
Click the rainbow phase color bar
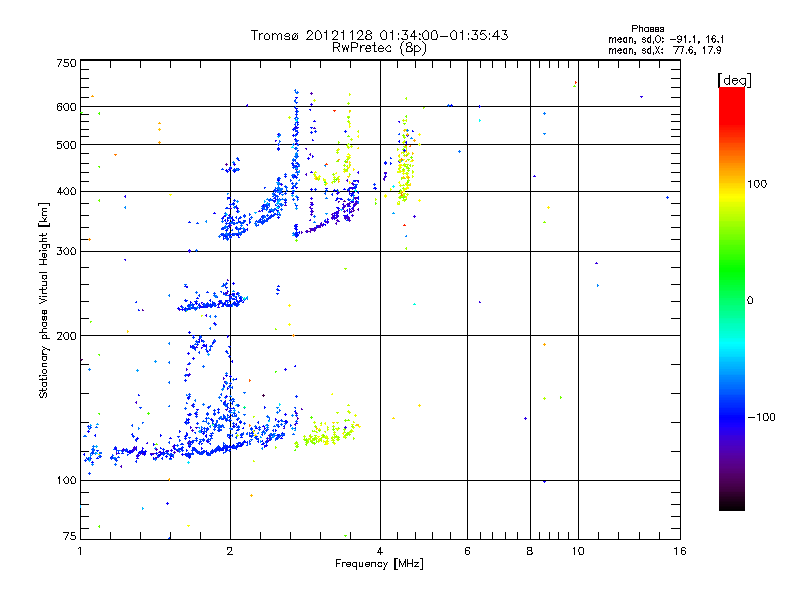click(x=732, y=298)
